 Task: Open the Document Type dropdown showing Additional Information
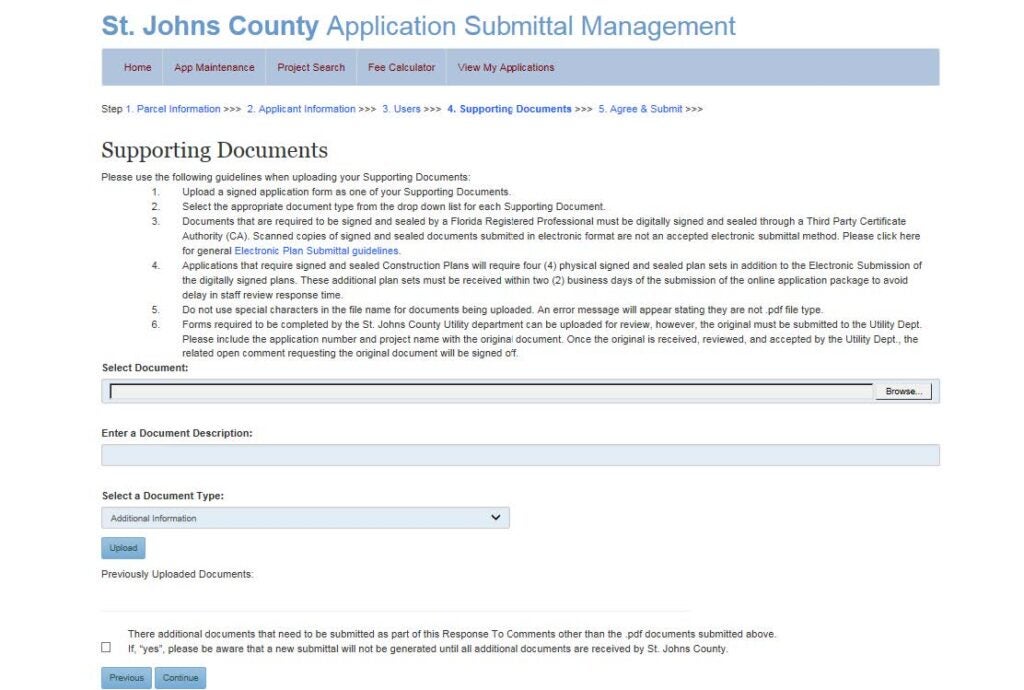305,517
